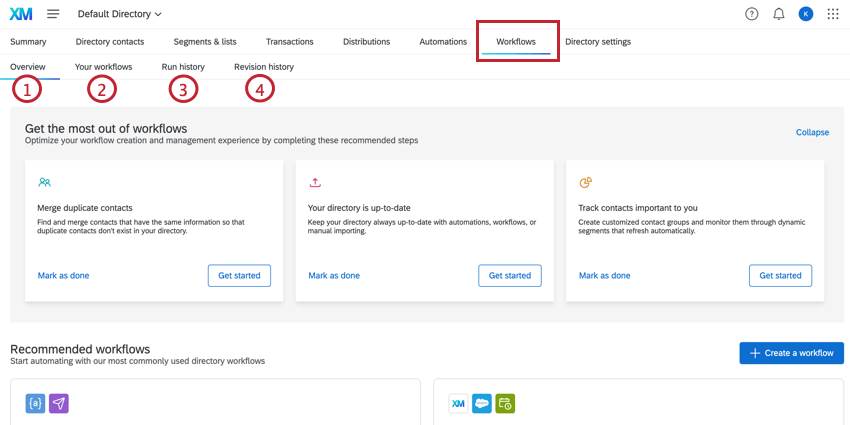Click the track contacts pie icon
The width and height of the screenshot is (850, 425).
pos(586,182)
